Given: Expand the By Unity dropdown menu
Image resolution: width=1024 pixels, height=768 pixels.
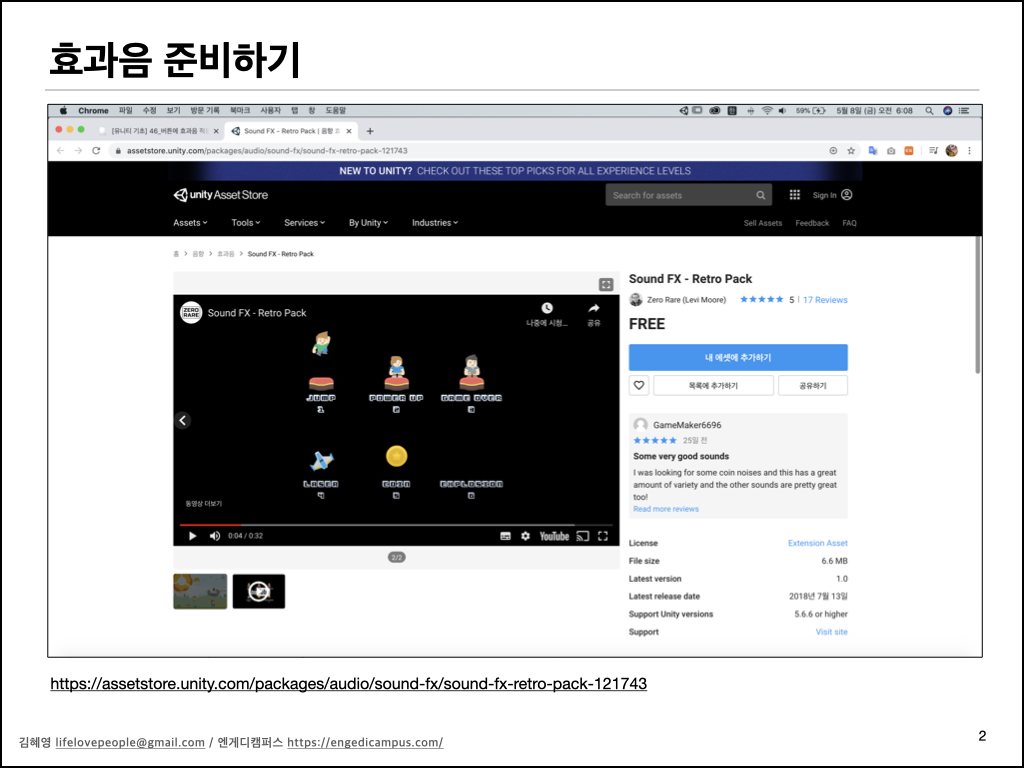Looking at the screenshot, I should (368, 223).
